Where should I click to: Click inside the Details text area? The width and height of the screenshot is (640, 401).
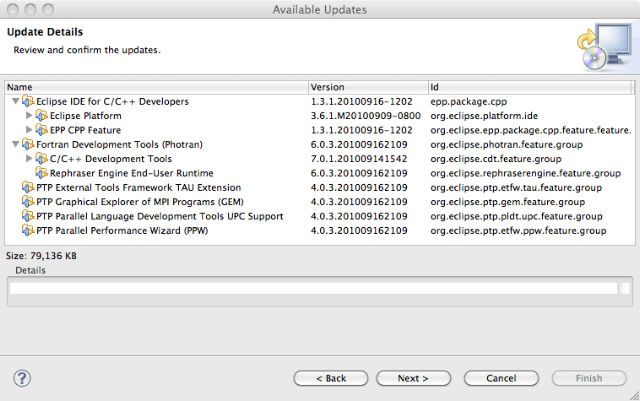(313, 288)
